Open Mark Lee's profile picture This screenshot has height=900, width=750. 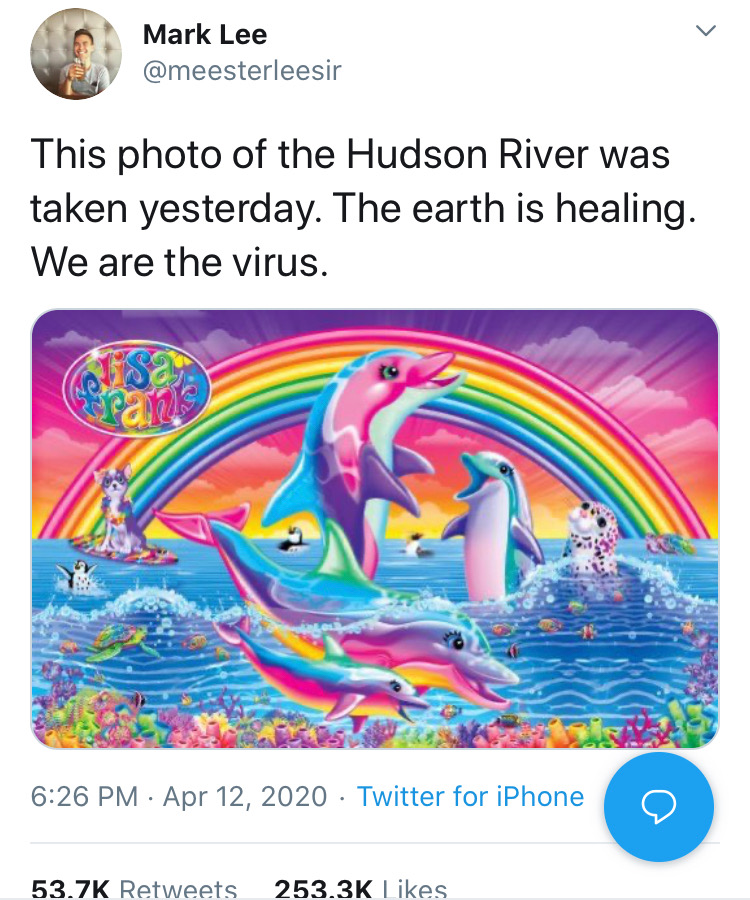tap(76, 54)
